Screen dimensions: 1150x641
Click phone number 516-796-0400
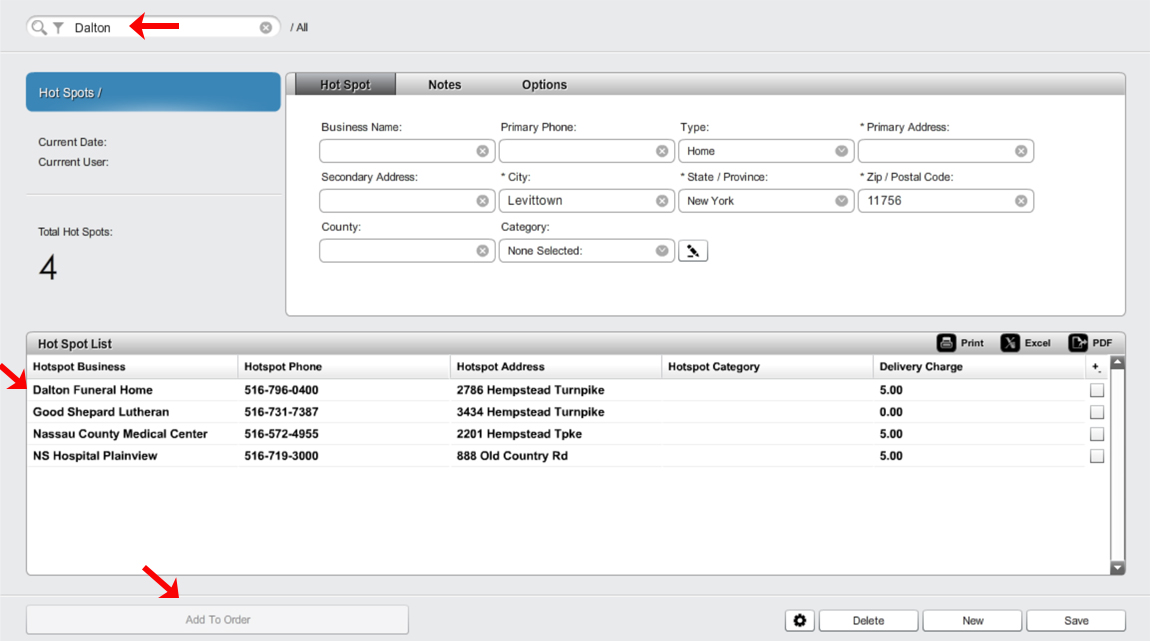click(x=281, y=390)
